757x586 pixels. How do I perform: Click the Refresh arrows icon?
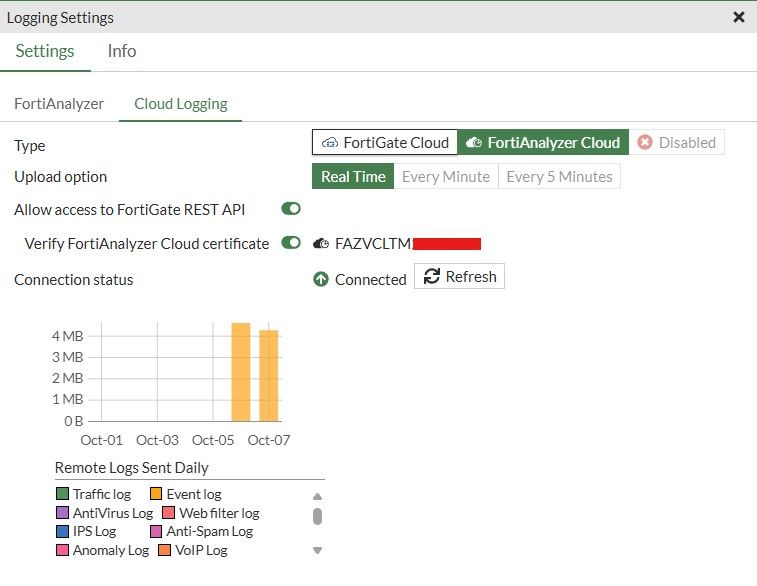pyautogui.click(x=432, y=276)
